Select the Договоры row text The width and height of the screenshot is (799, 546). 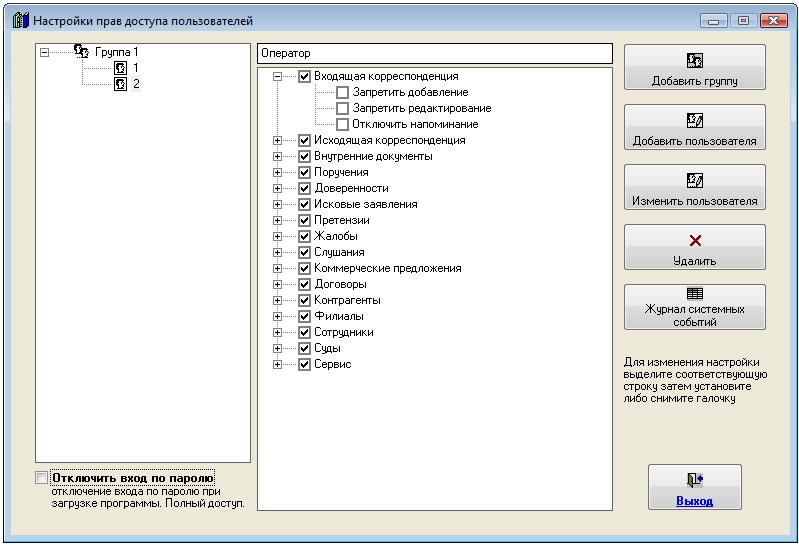coord(340,284)
